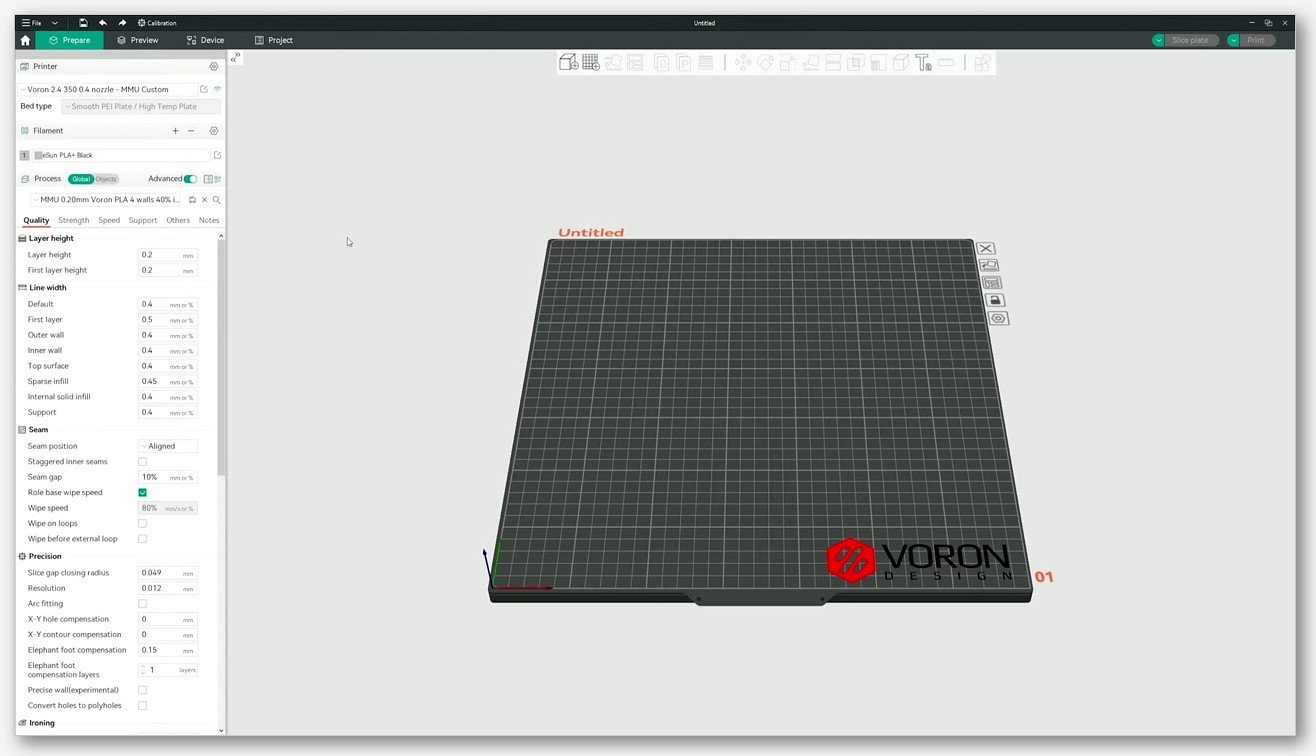Viewport: 1316px width, 756px height.
Task: Click the Calibration button
Action: click(x=157, y=22)
